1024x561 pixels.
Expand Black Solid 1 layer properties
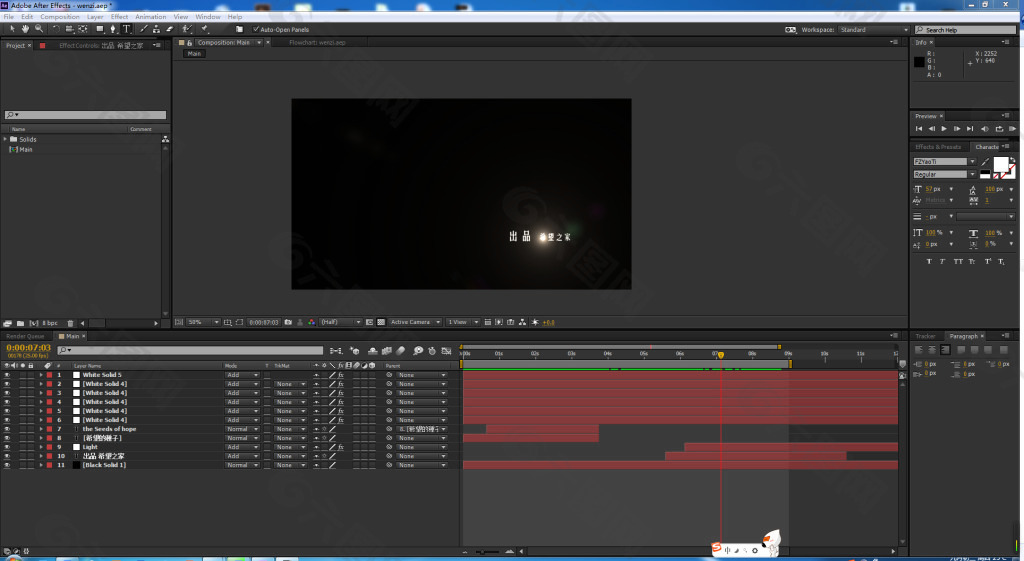coord(40,465)
